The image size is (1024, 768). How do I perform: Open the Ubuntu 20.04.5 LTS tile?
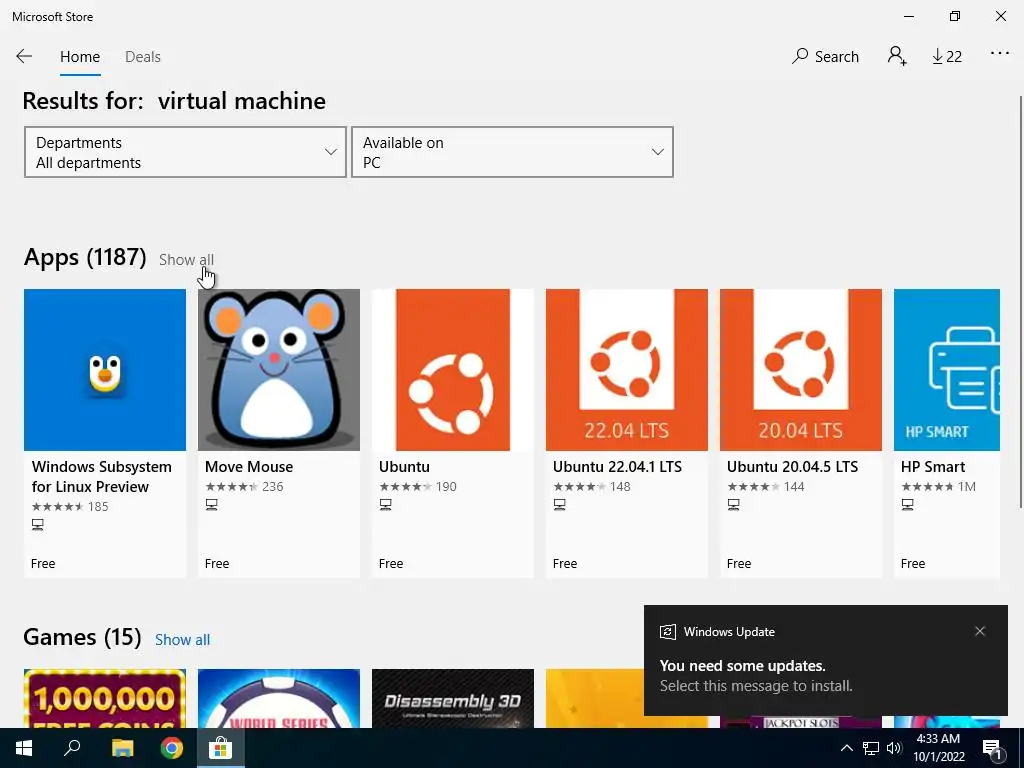click(801, 433)
